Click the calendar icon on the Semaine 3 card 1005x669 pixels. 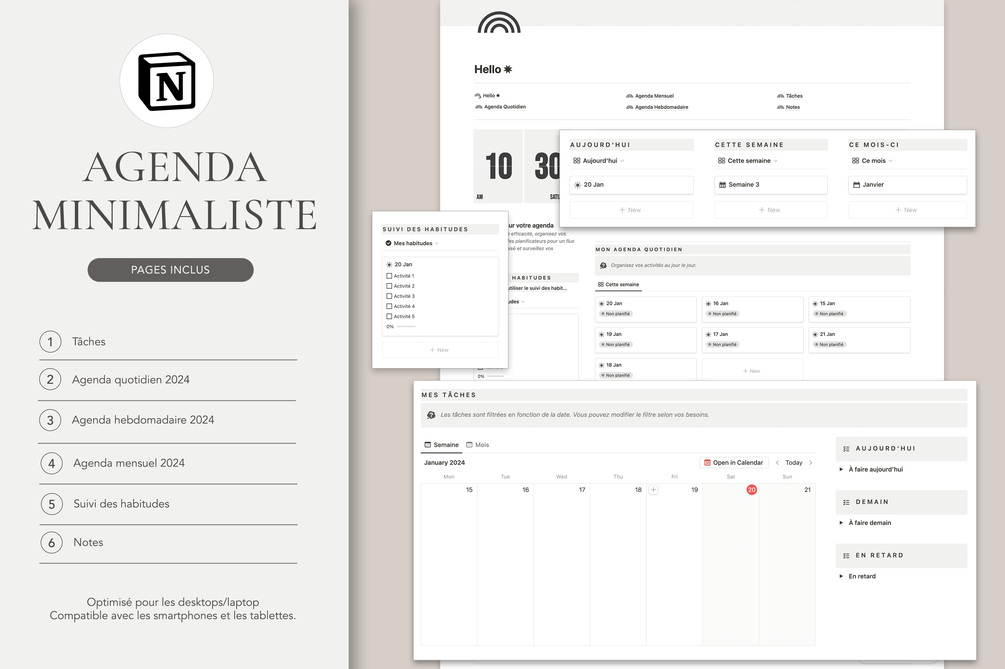722,185
